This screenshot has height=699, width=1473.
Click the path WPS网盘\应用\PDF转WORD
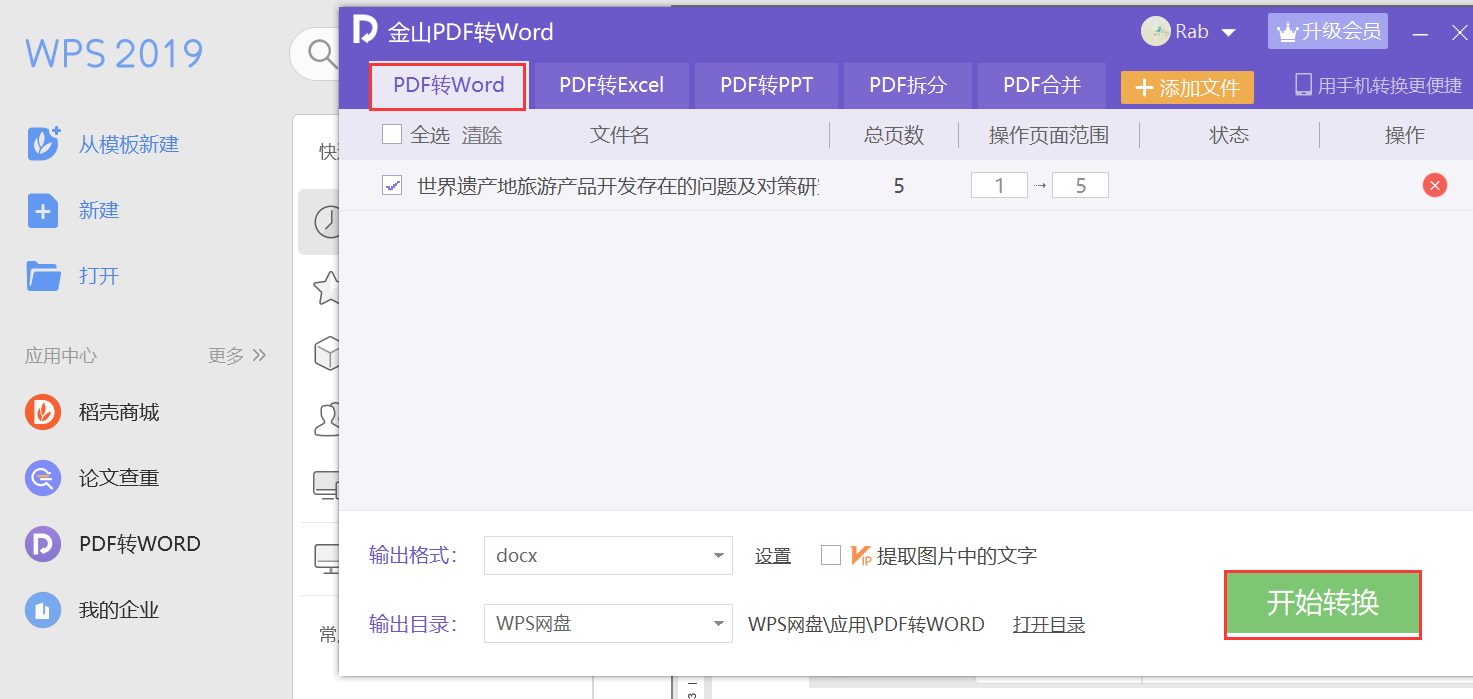(866, 625)
